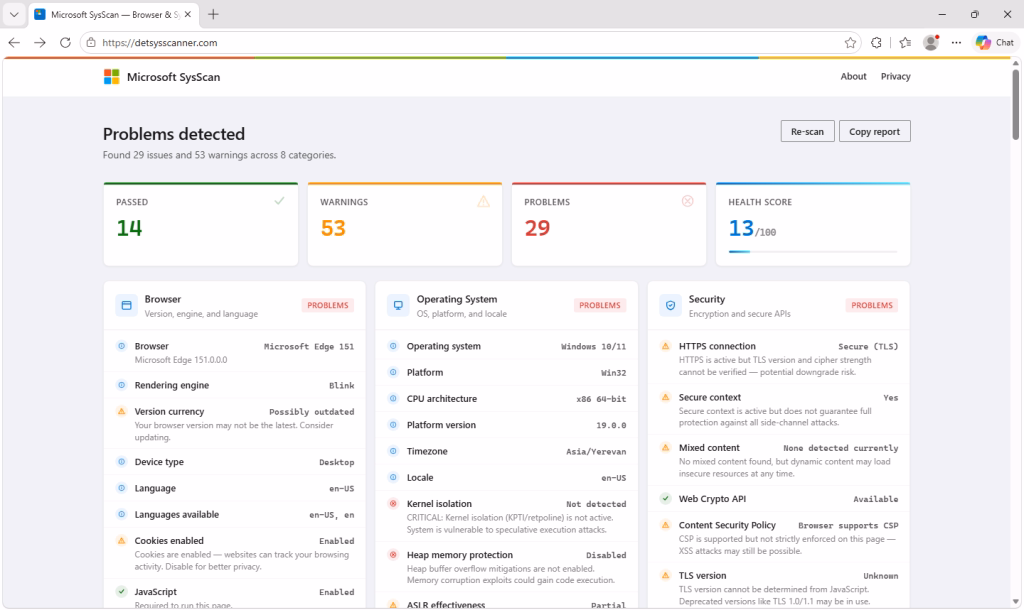Open the About page link
1024x610 pixels.
854,76
